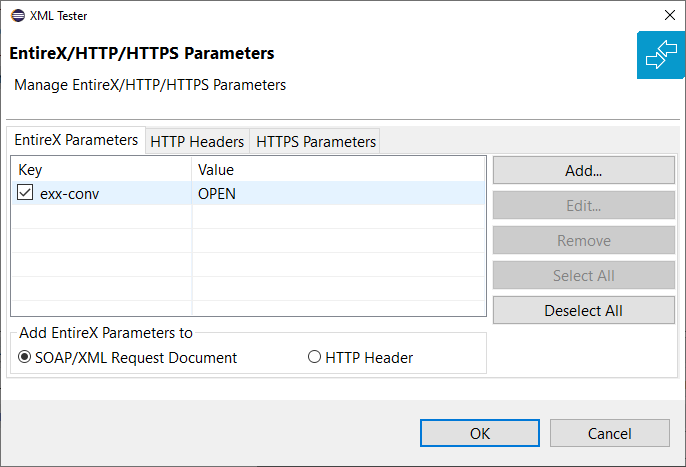Viewport: 686px width, 467px height.
Task: Click the Key column header
Action: point(102,169)
